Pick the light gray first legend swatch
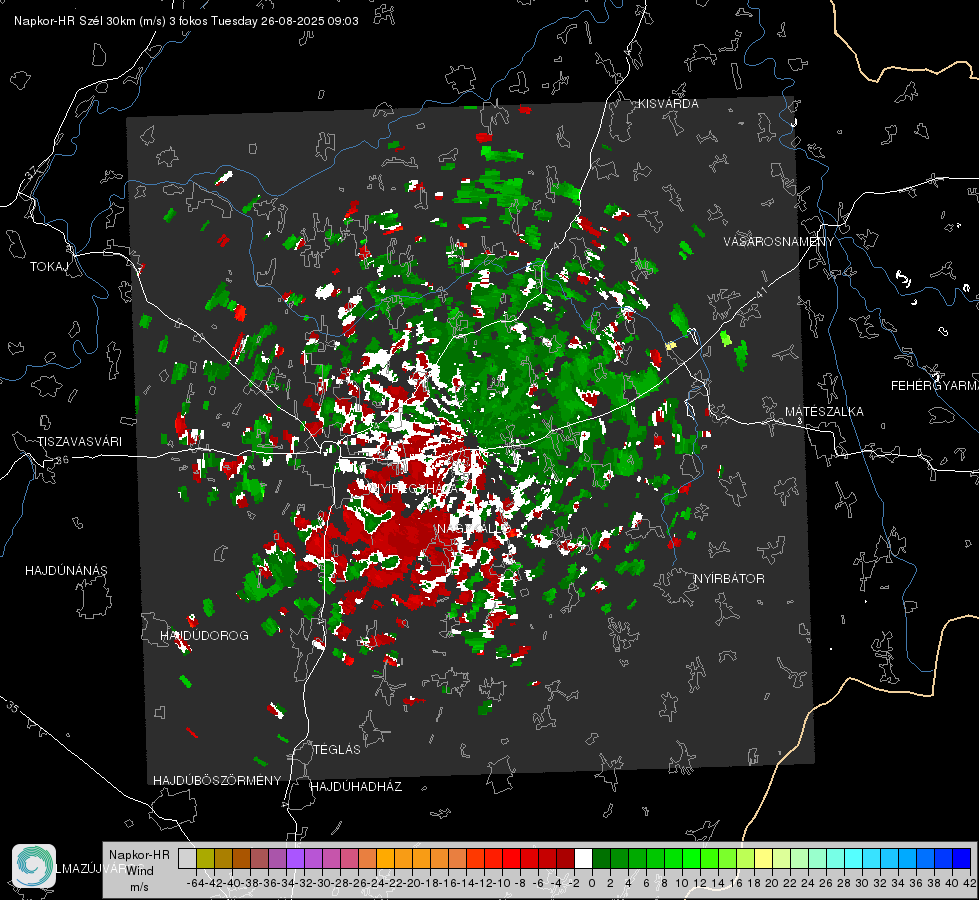Screen dimensions: 979x900 [x=187, y=858]
